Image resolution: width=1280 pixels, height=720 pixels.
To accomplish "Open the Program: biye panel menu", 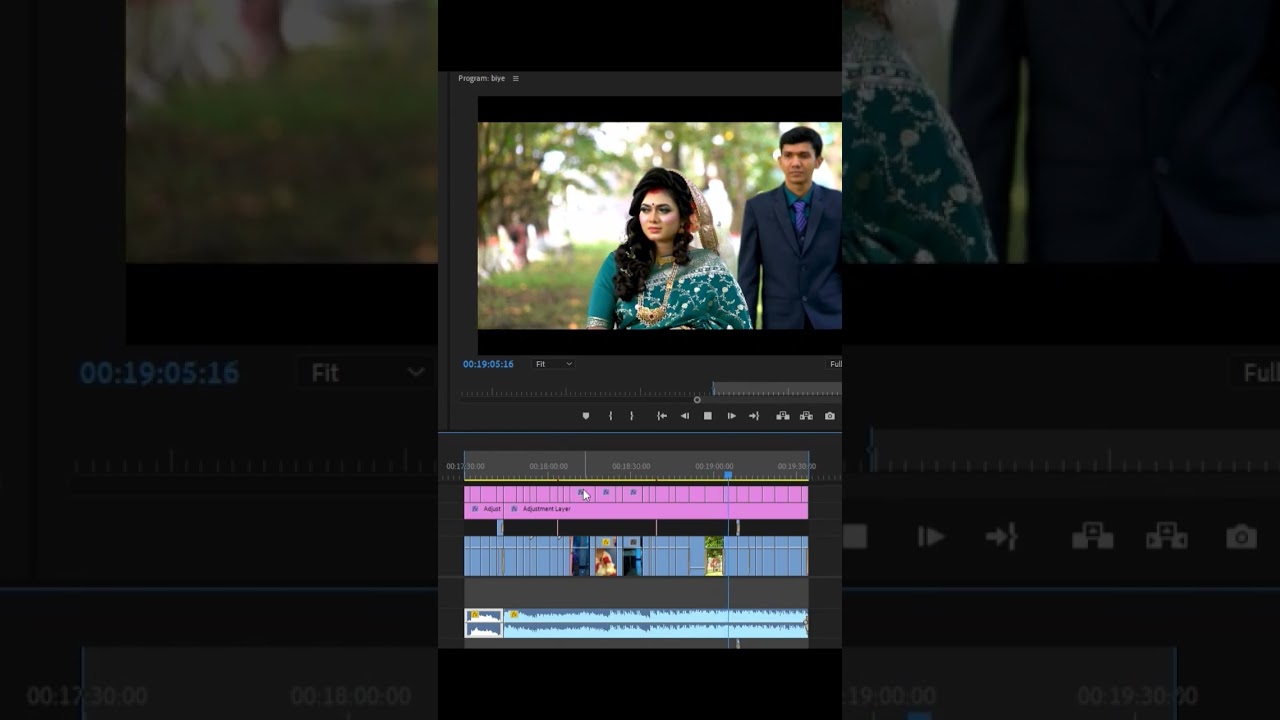I will point(516,78).
